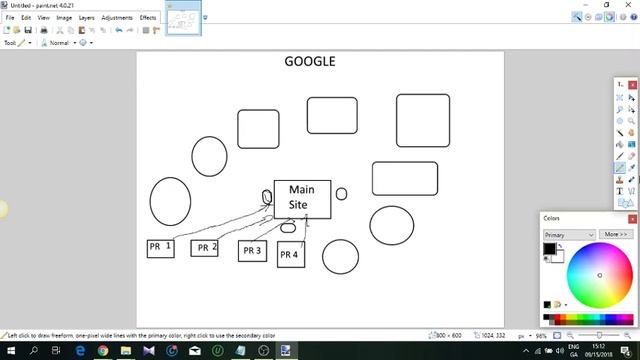Screen dimensions: 640x360
Task: Open the Primary color selector dropdown
Action: 569,235
